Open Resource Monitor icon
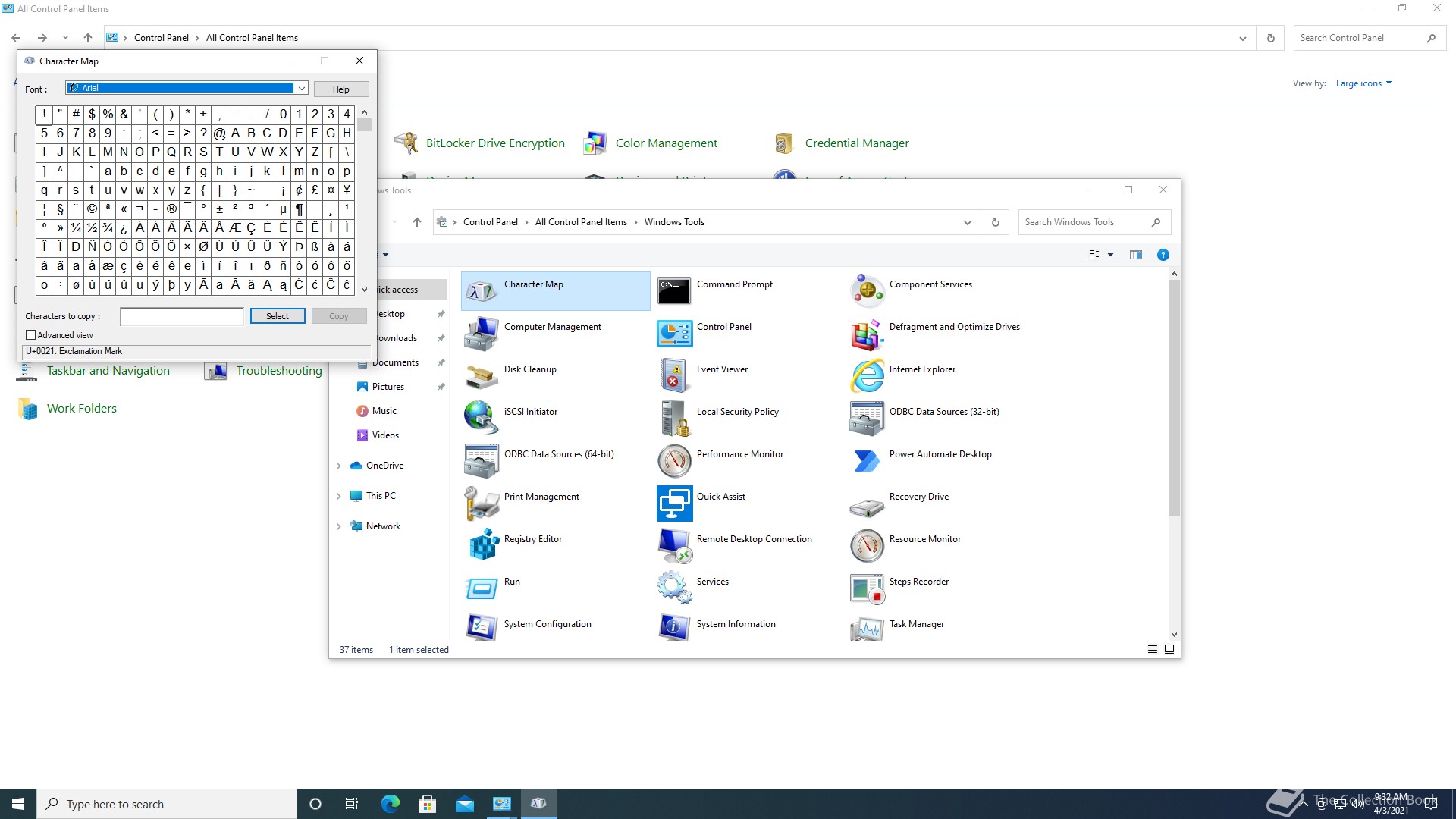 point(867,545)
